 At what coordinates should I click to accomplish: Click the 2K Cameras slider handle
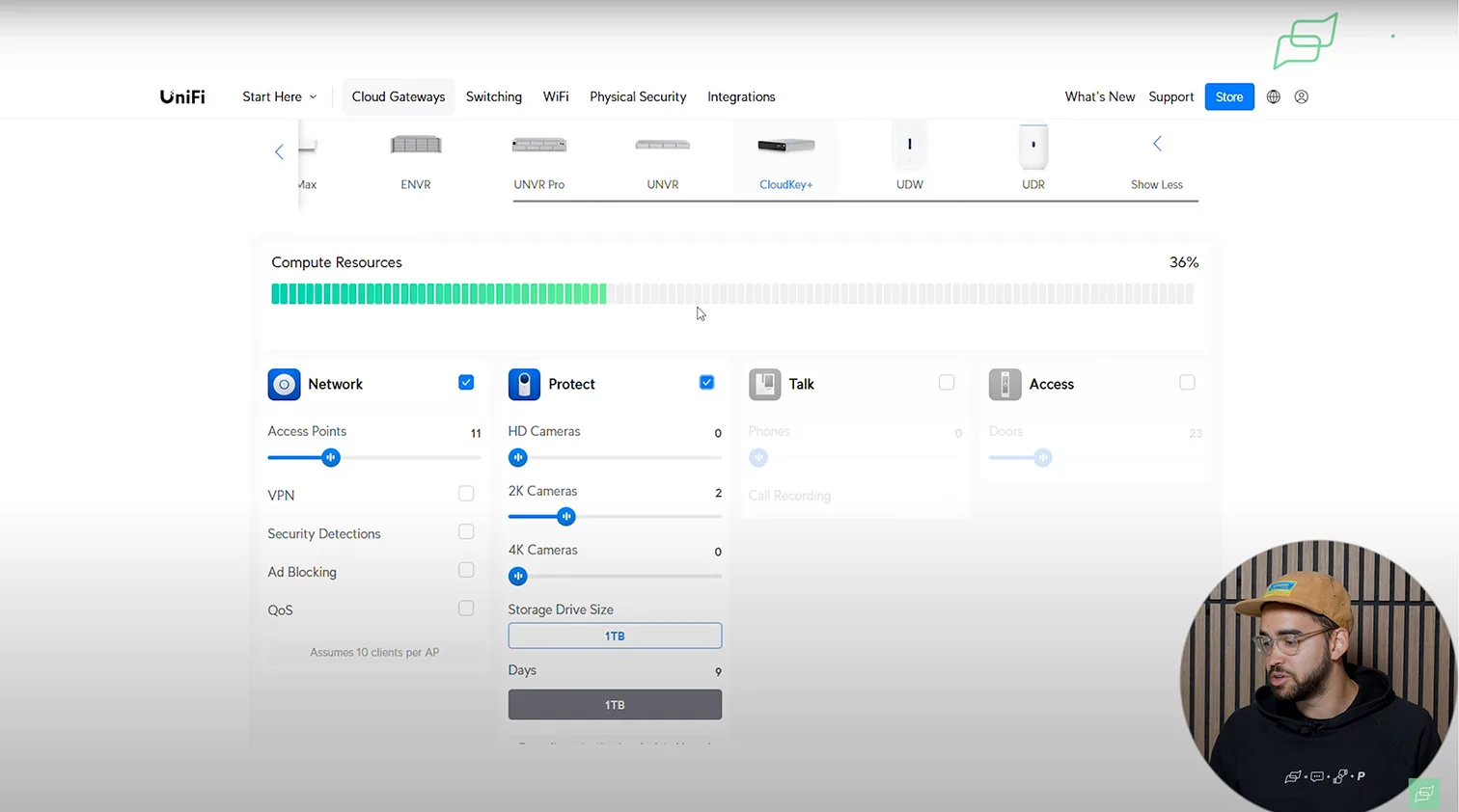point(566,517)
